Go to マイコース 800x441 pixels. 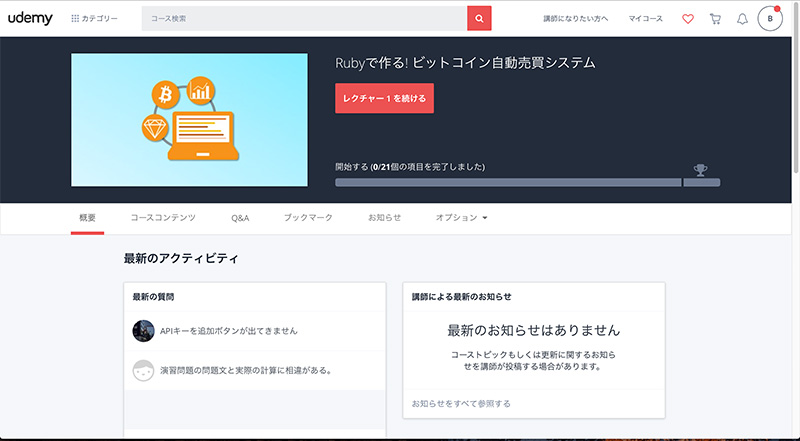tap(645, 18)
